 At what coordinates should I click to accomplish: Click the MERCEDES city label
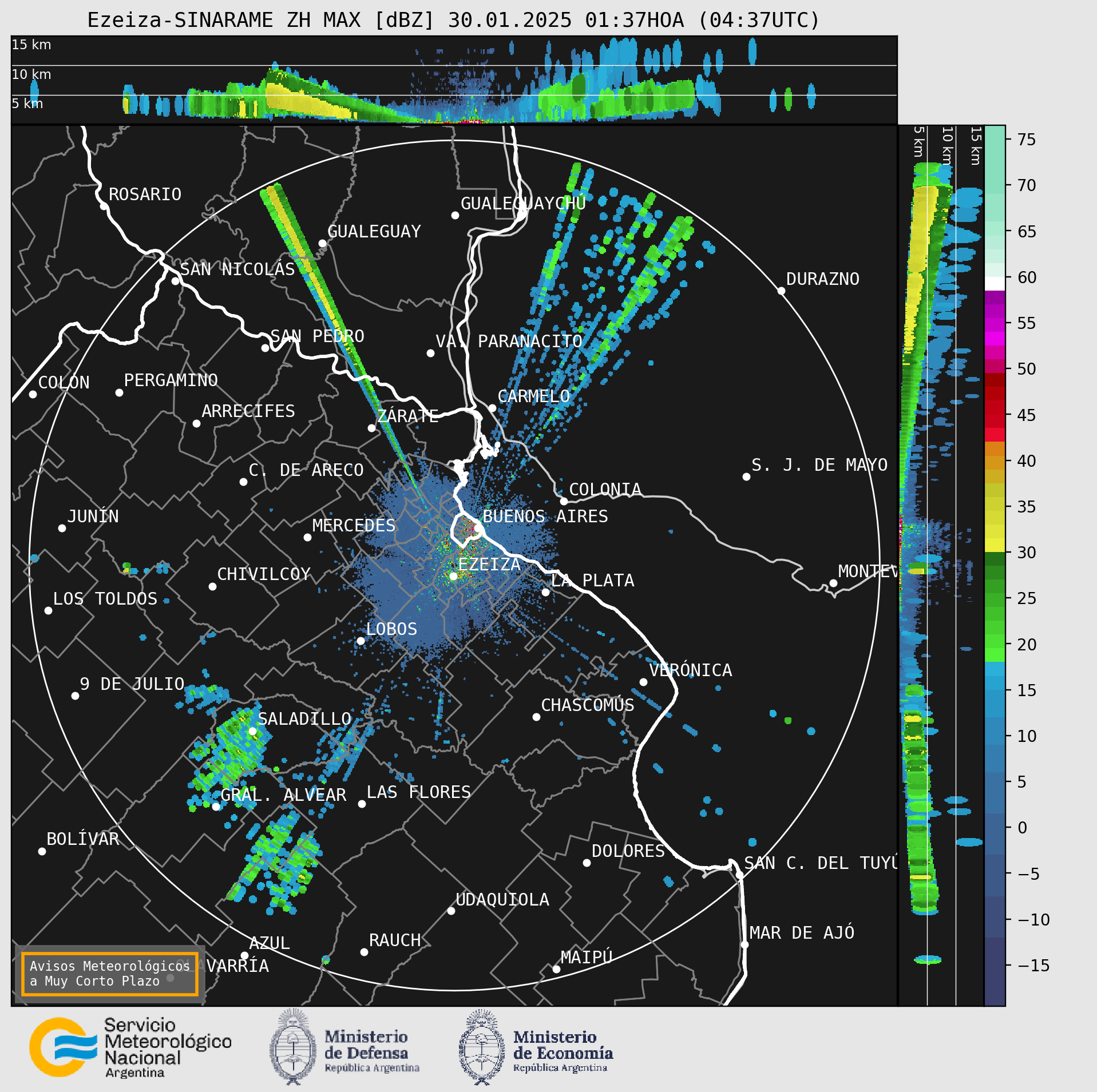[x=354, y=526]
